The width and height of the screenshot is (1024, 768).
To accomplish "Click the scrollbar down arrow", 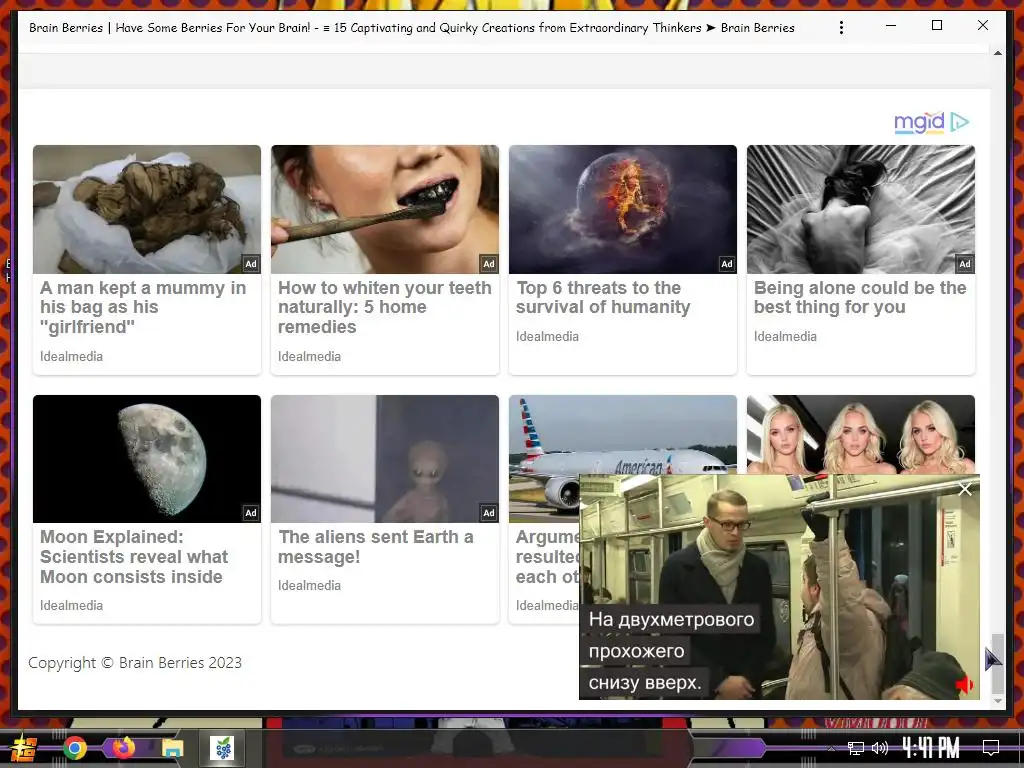I will click(x=997, y=701).
